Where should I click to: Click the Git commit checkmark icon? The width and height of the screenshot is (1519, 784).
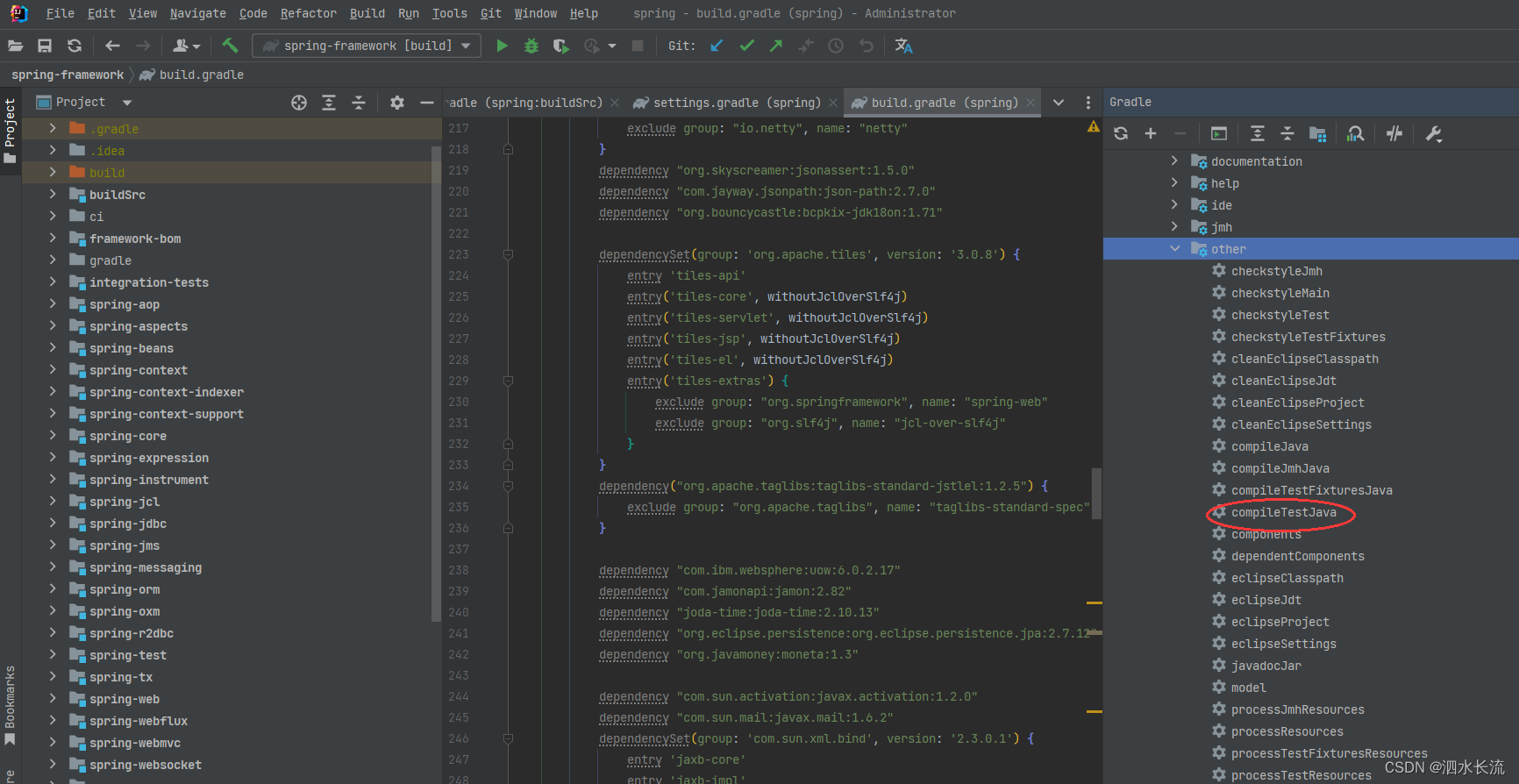746,46
